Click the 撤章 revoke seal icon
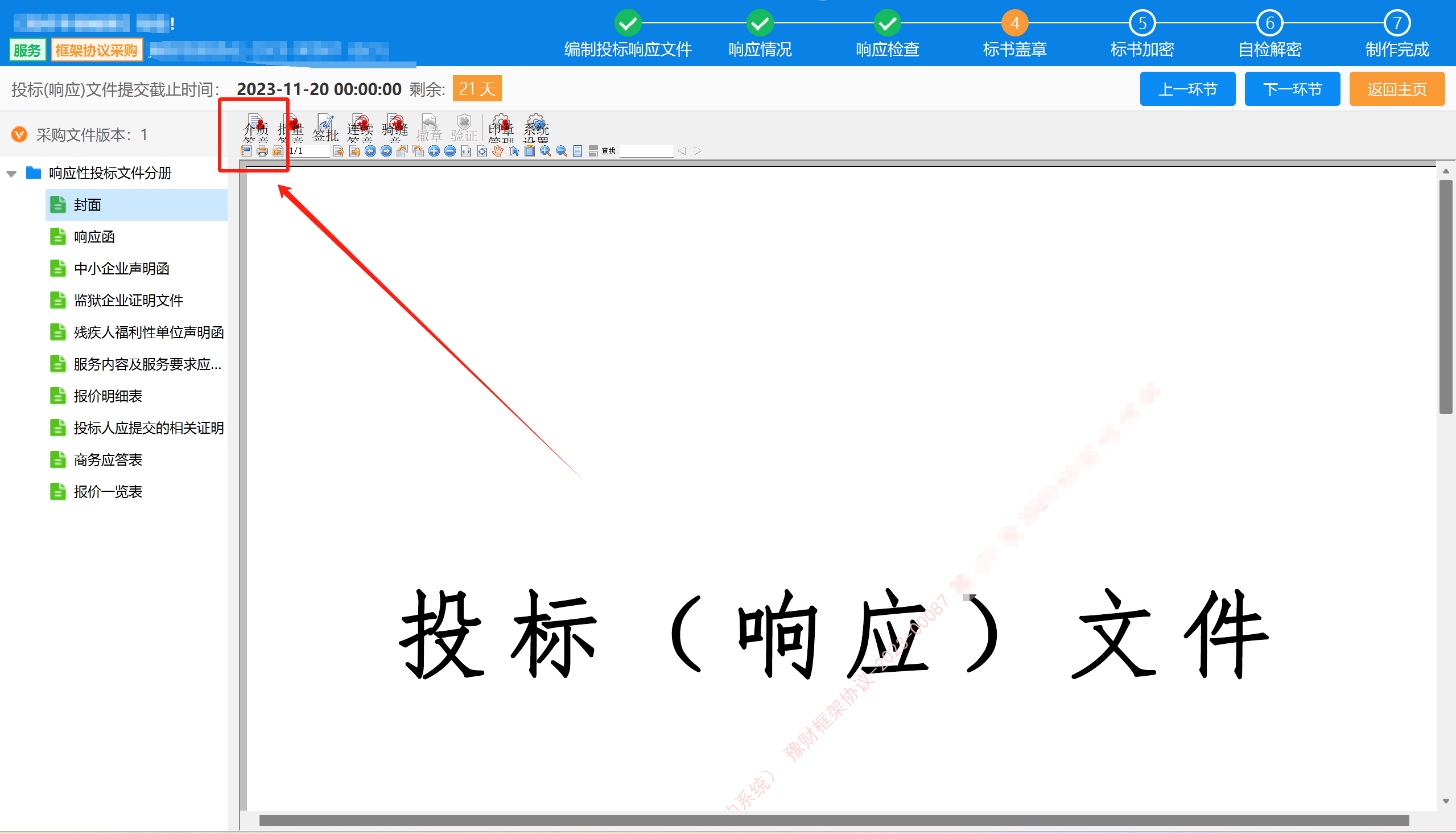Viewport: 1456px width, 834px height. [x=429, y=127]
